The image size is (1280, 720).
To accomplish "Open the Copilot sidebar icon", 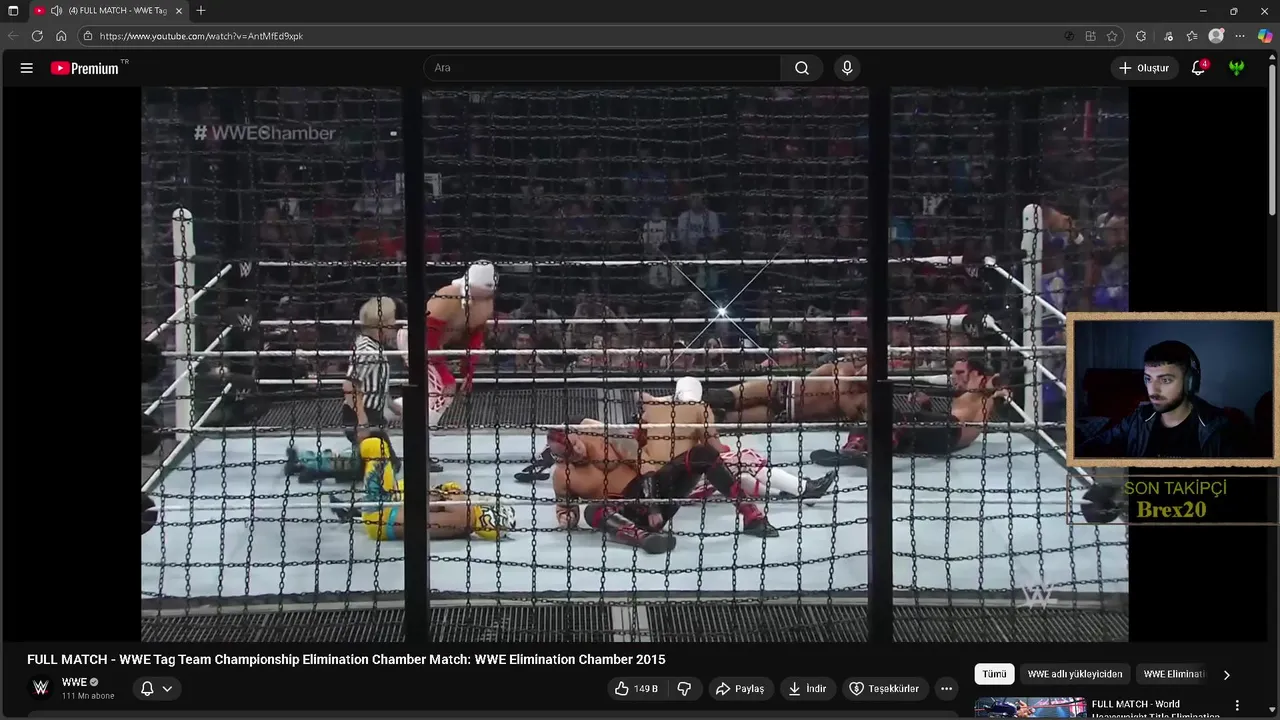I will (1265, 36).
